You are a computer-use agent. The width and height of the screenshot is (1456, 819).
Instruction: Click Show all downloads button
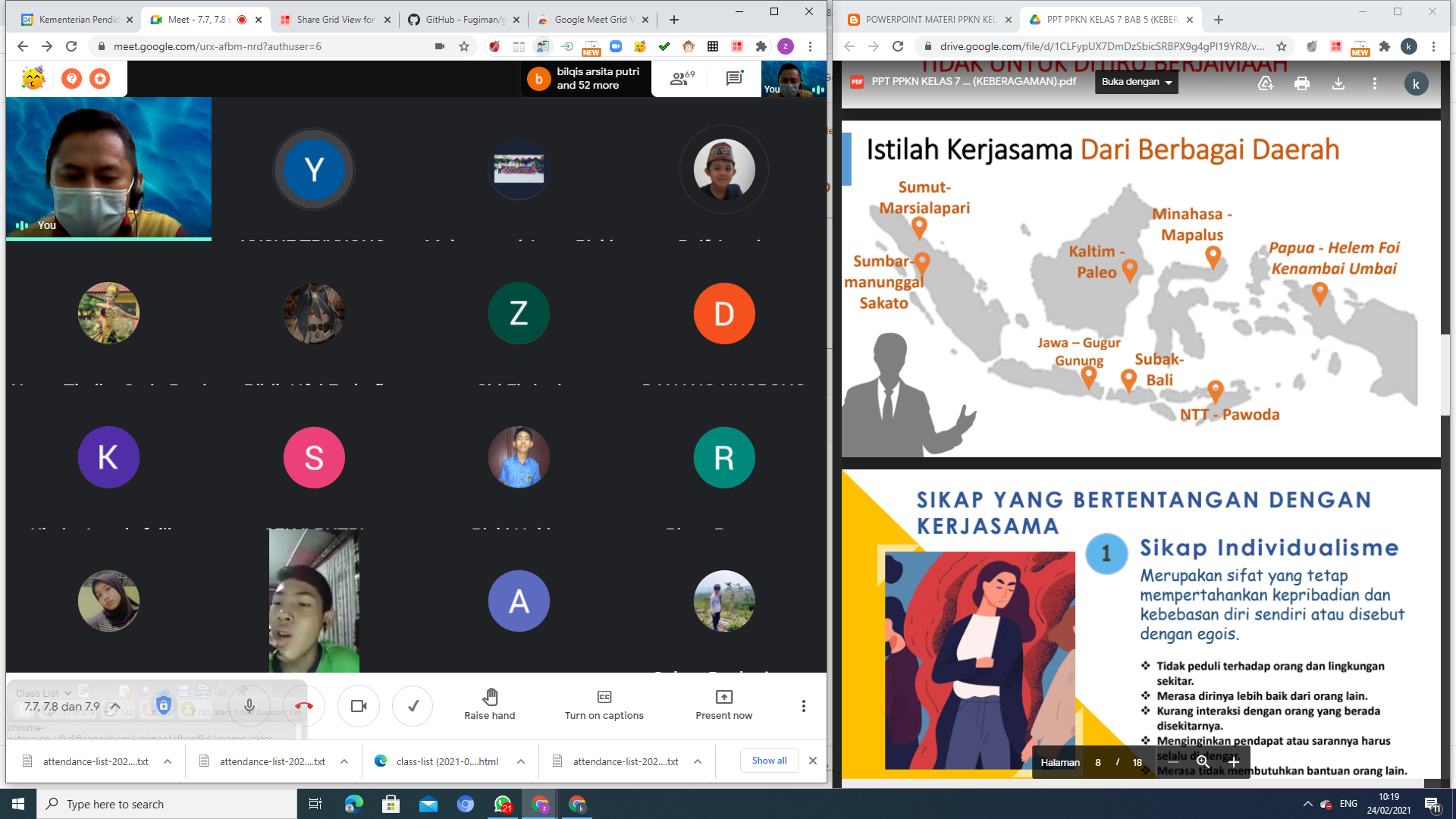click(769, 761)
